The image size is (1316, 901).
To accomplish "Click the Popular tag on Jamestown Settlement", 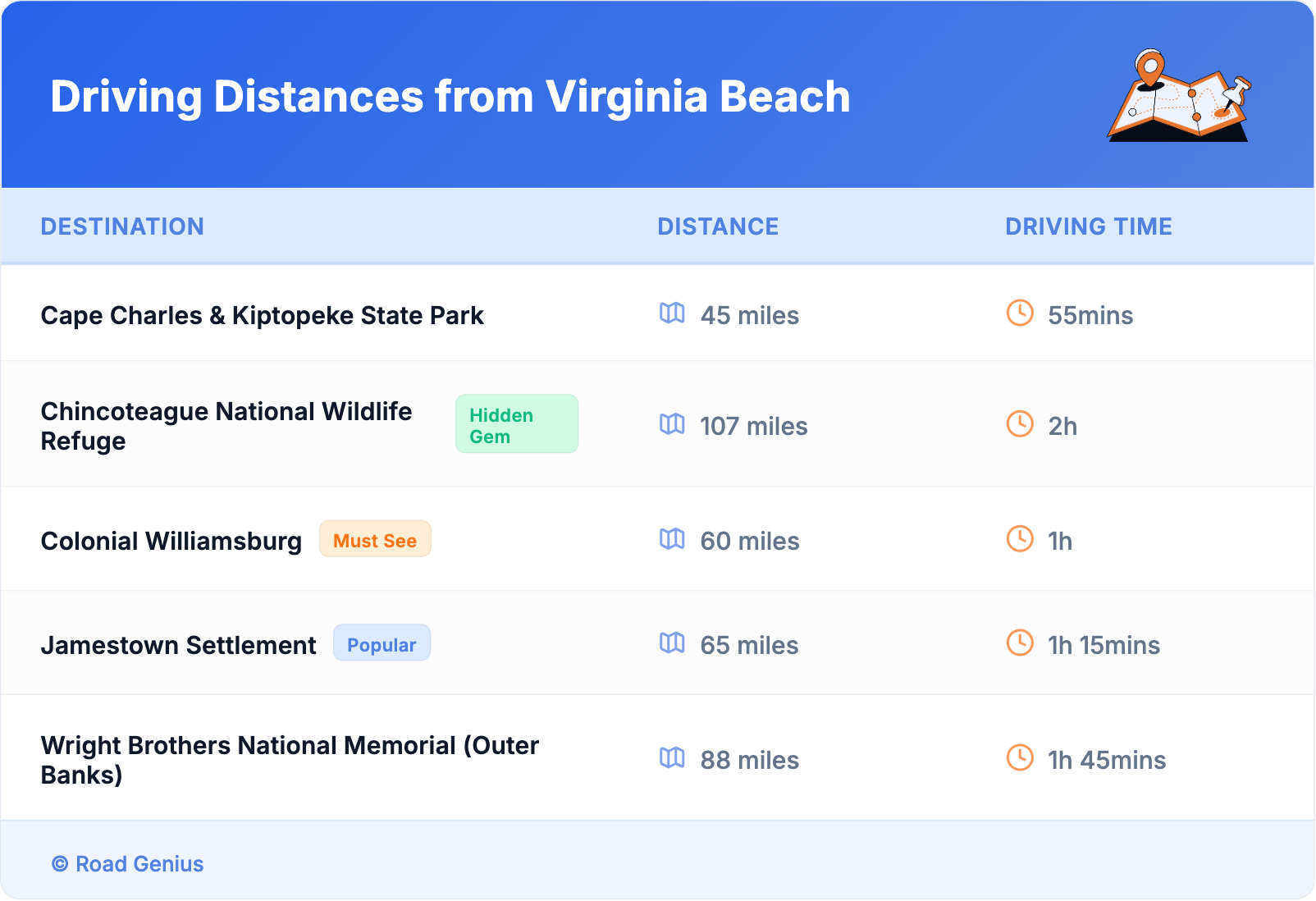I will point(382,644).
